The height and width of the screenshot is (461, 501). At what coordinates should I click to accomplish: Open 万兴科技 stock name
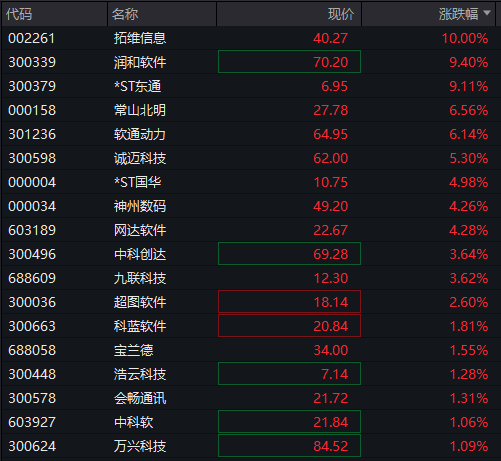coord(140,446)
